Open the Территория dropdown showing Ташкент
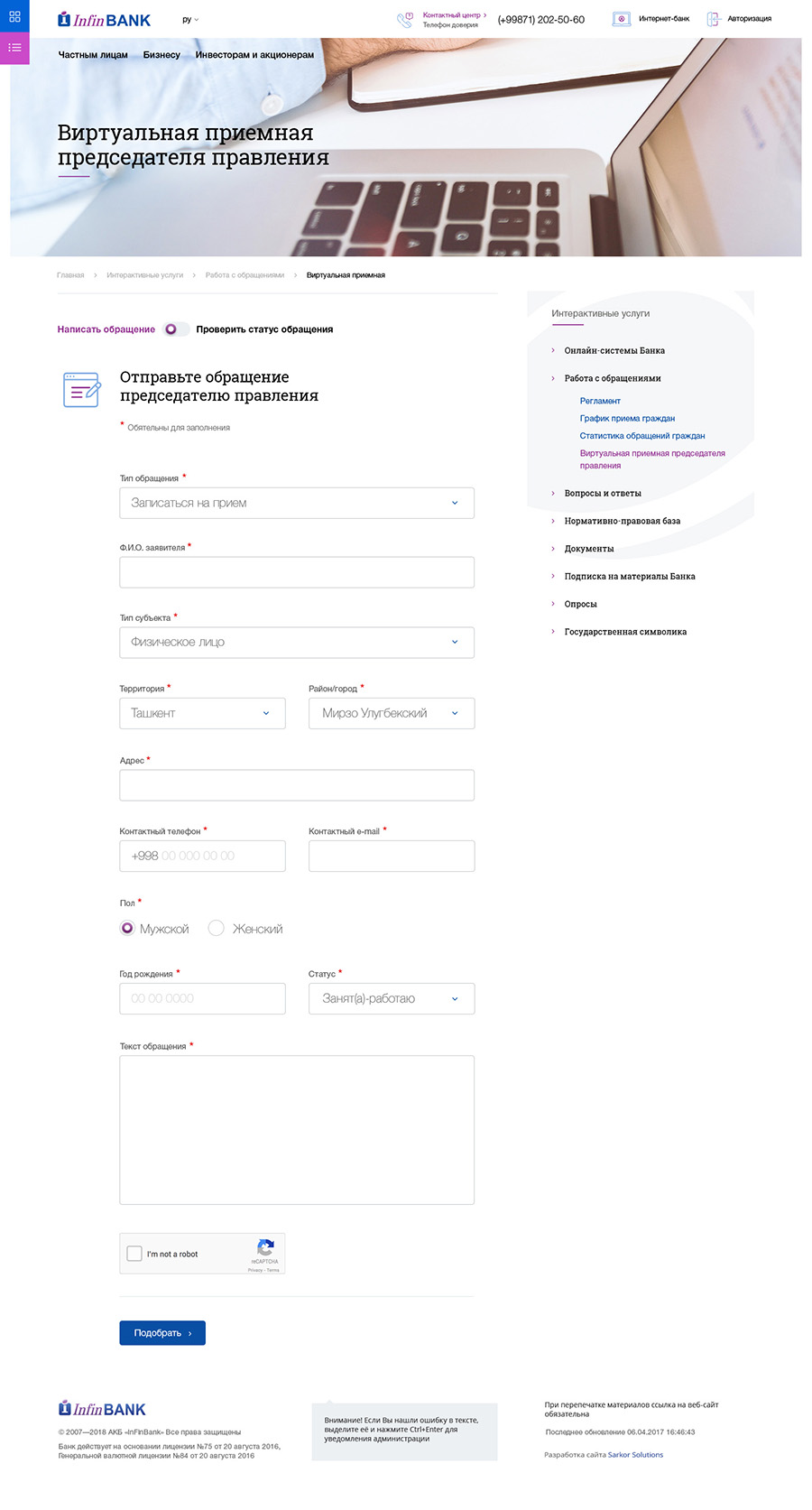 coord(202,713)
